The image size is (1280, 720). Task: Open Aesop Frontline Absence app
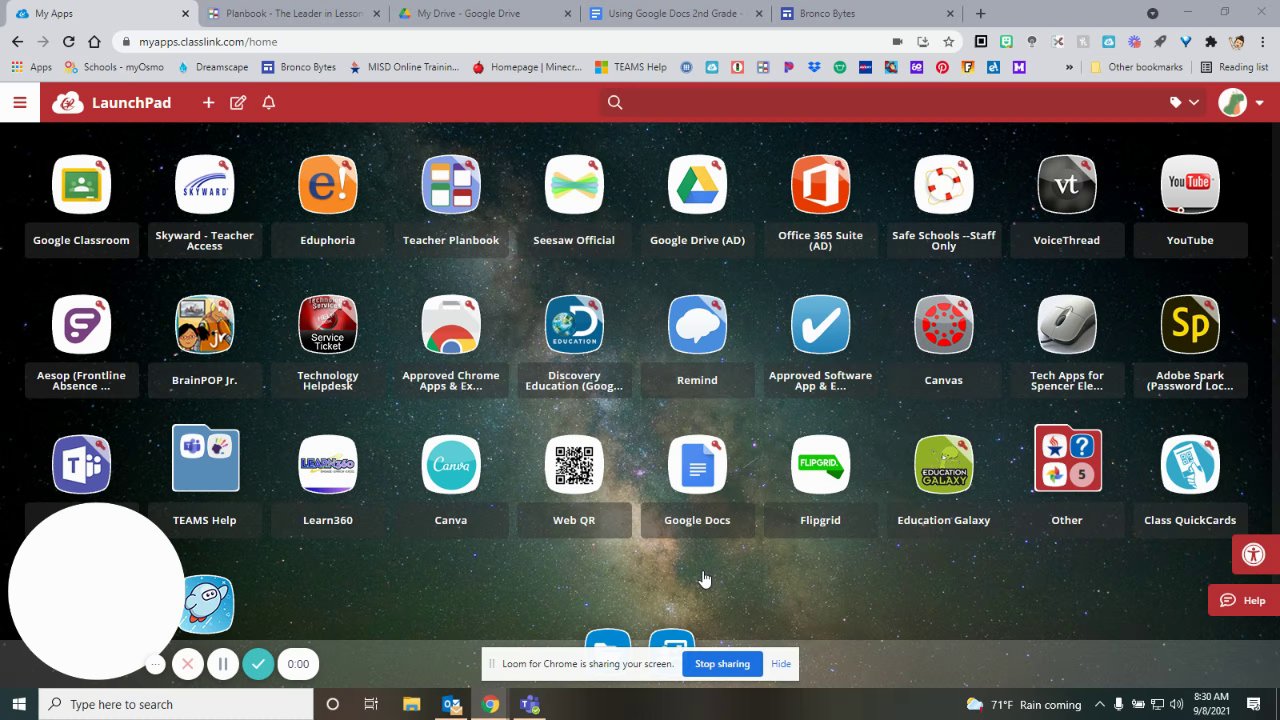pyautogui.click(x=81, y=324)
